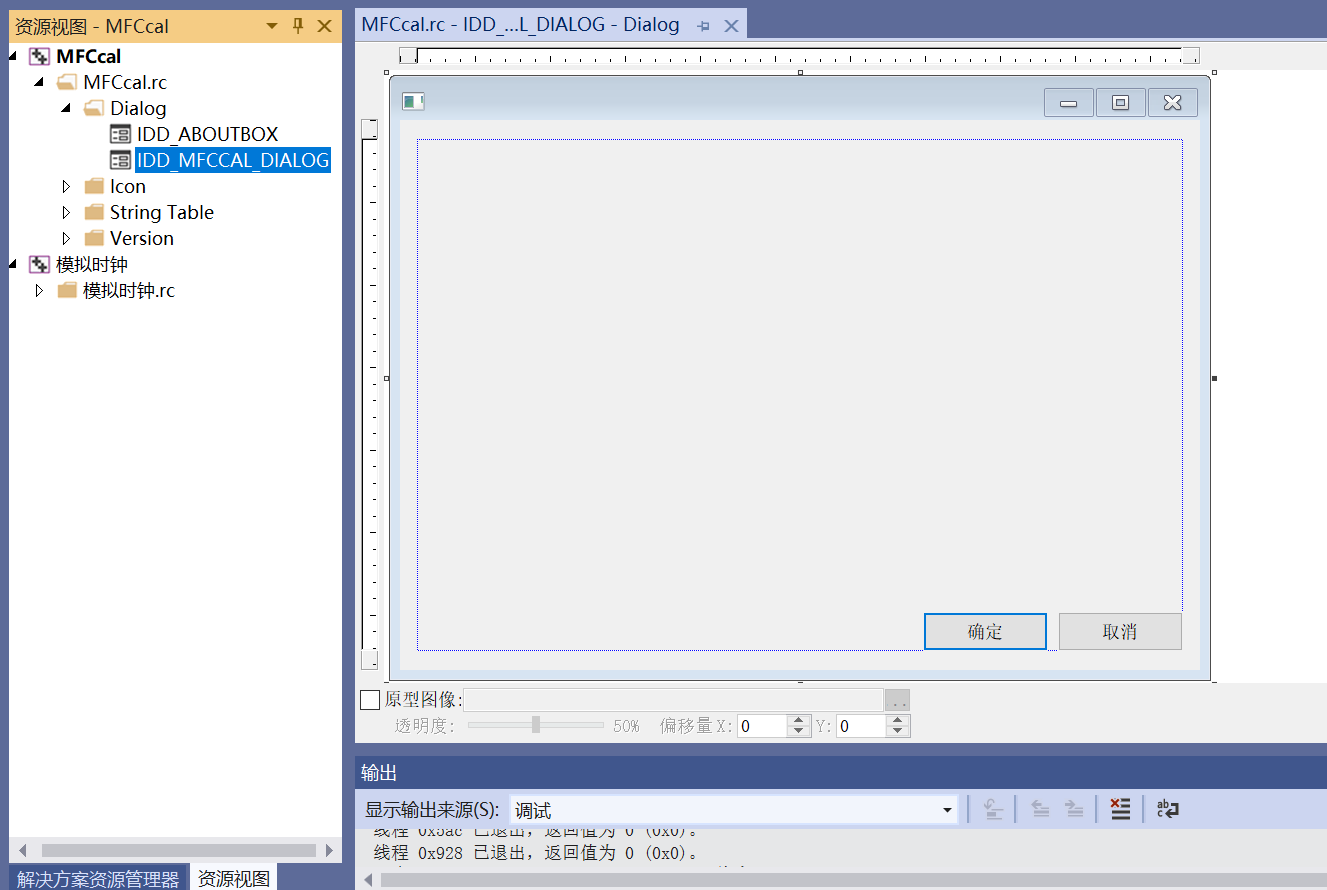Collapse the MFCcal project node
Screen dimensions: 1327x890
(x=12, y=56)
